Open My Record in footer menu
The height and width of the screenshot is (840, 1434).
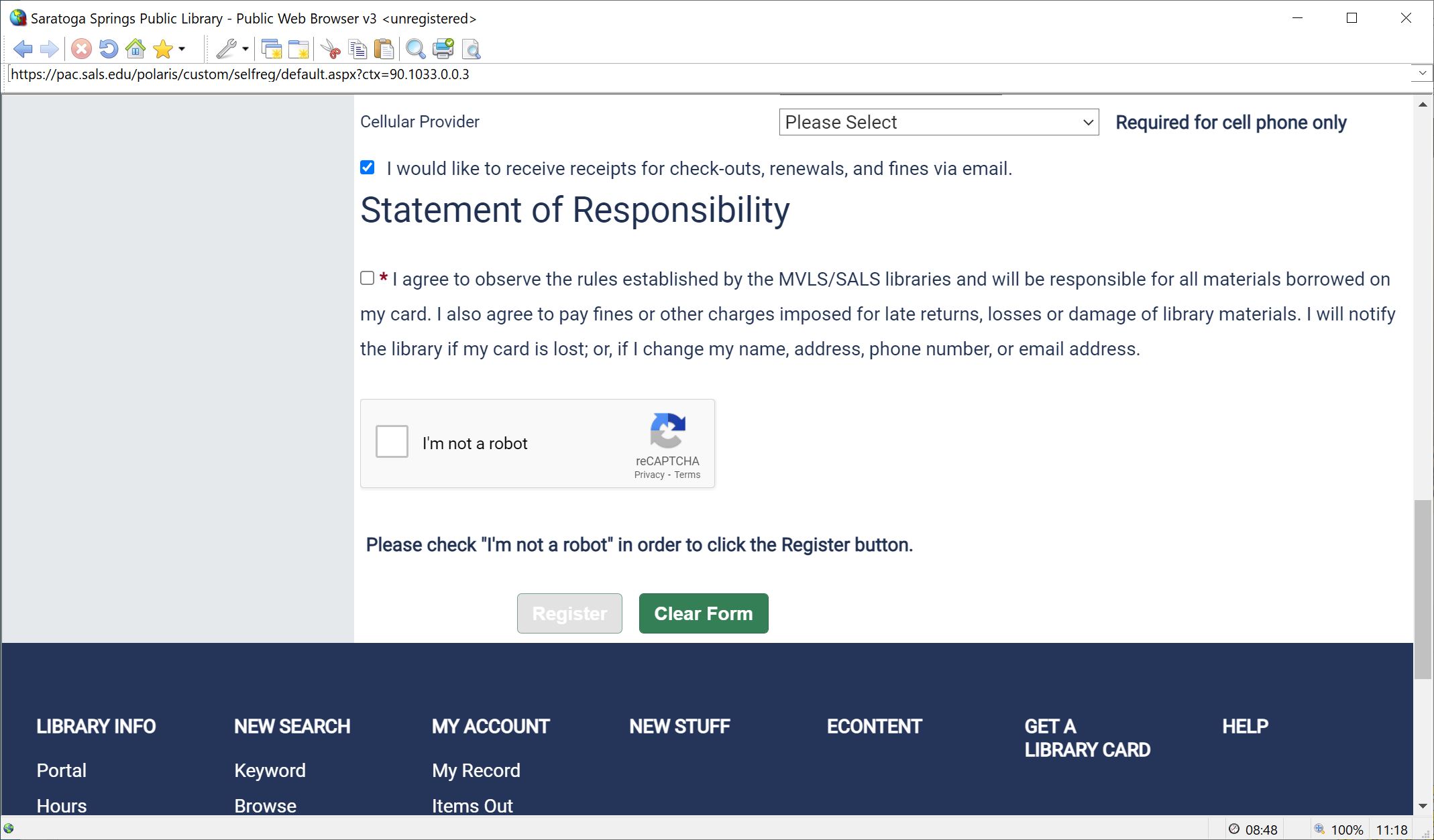476,770
